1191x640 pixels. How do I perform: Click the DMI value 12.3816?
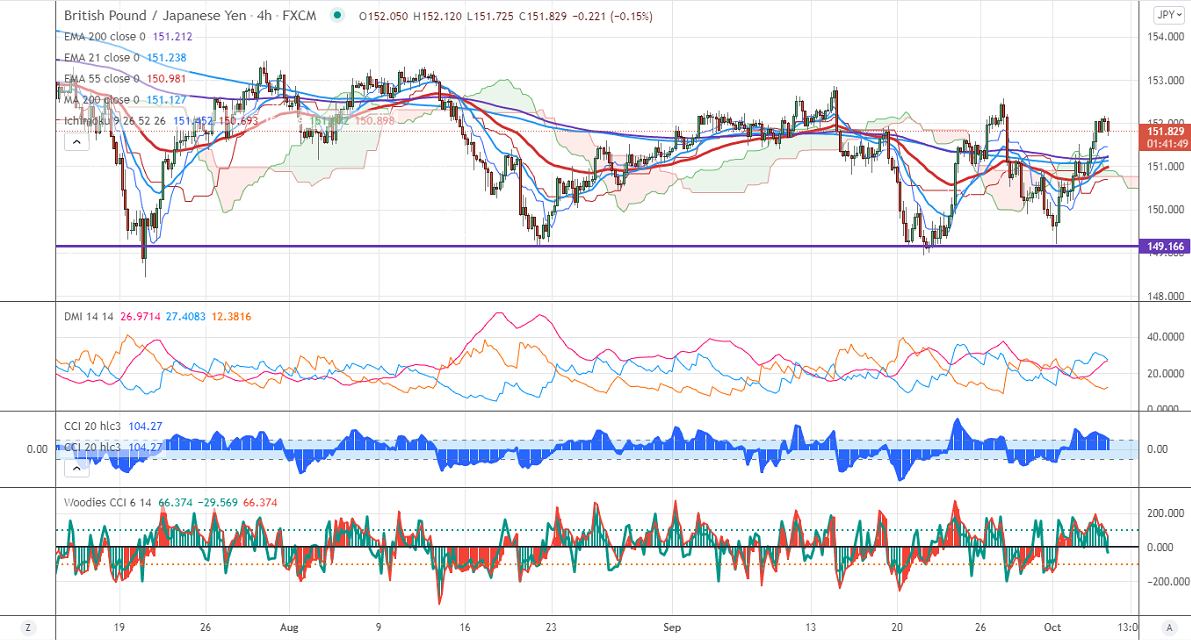click(232, 317)
